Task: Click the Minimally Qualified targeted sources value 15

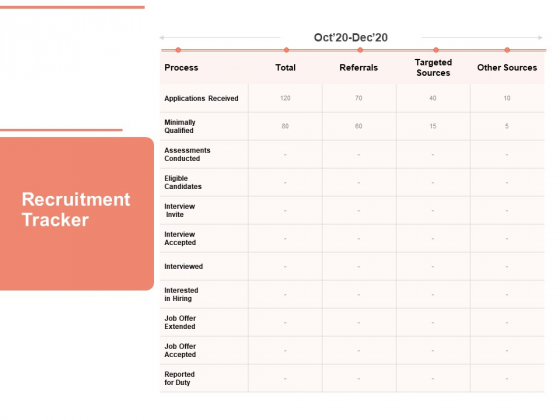Action: (x=432, y=126)
